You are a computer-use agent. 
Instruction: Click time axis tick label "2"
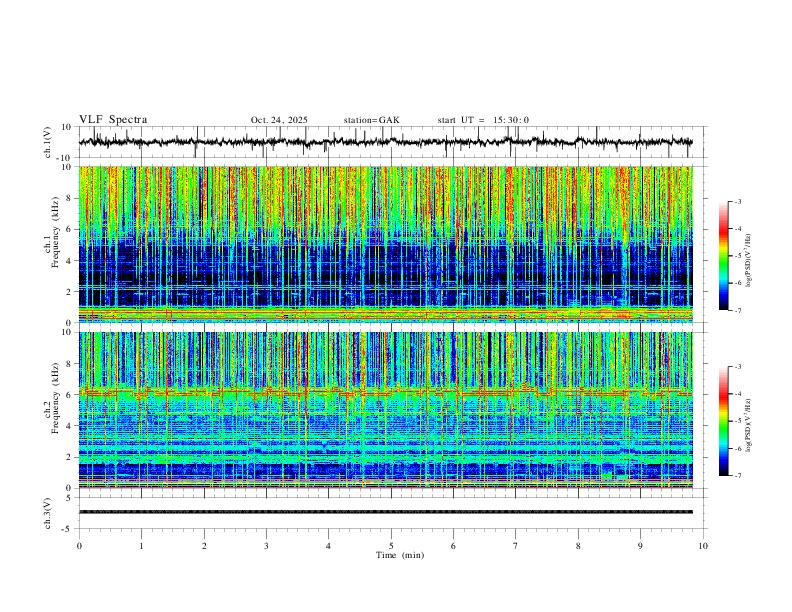(x=204, y=546)
